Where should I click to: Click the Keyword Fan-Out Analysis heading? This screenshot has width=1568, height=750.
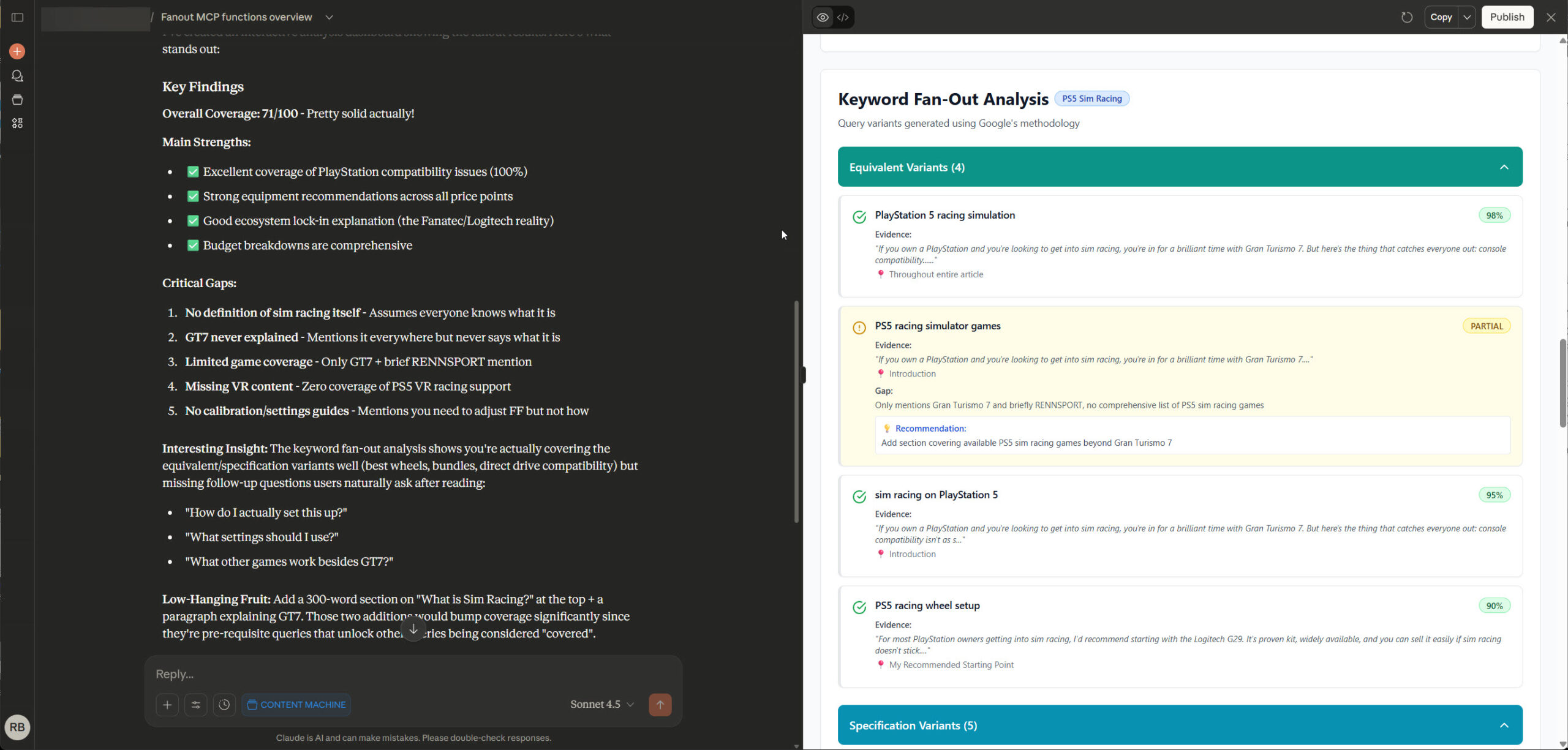point(943,99)
